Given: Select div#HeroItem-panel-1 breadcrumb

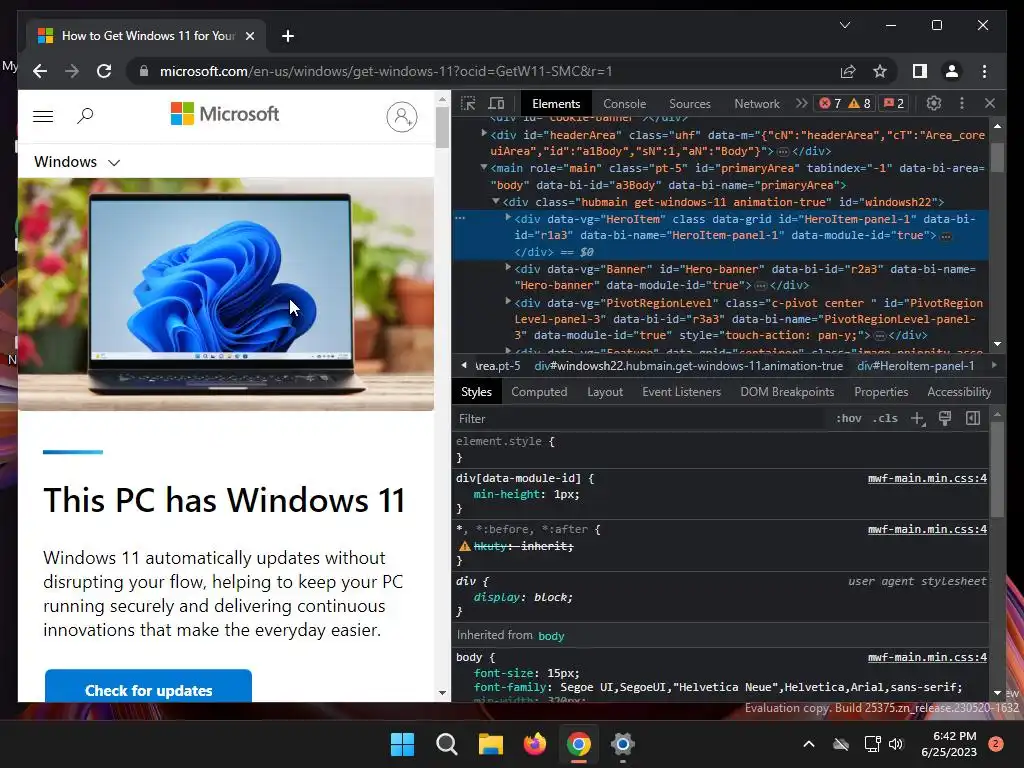Looking at the screenshot, I should [x=916, y=366].
